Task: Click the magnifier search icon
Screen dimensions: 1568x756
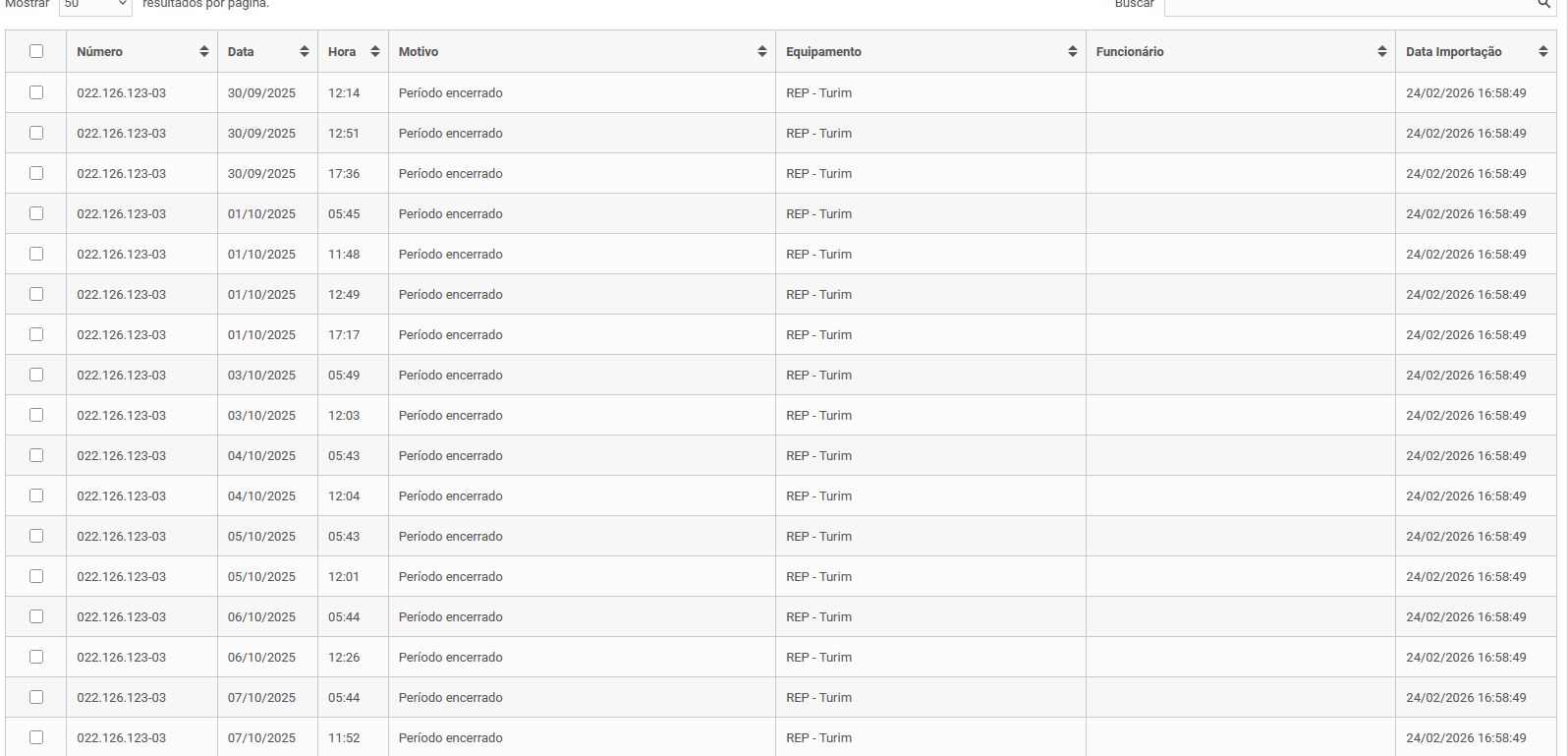Action: coord(1543,5)
